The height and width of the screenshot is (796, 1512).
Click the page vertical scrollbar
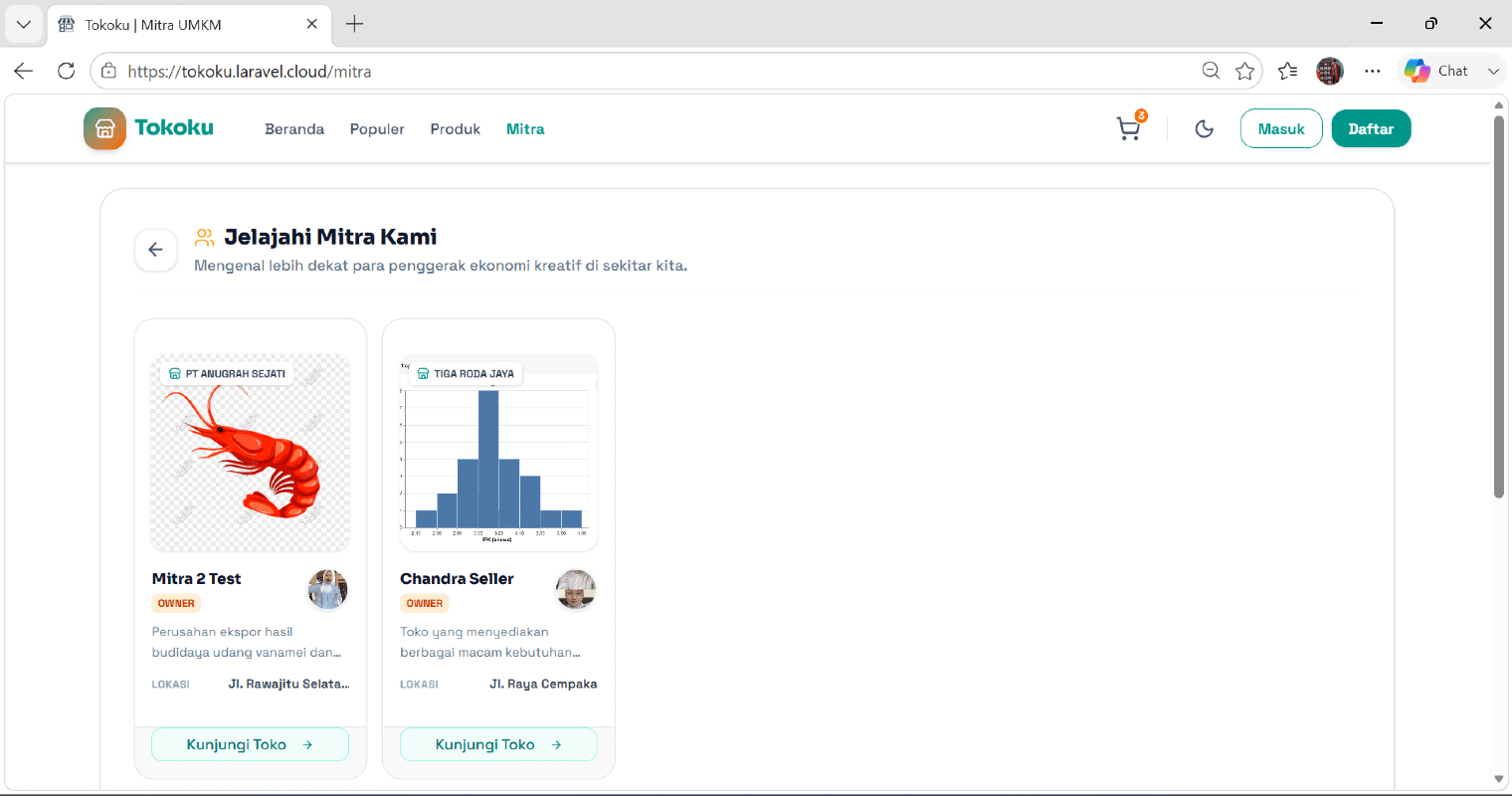1499,306
